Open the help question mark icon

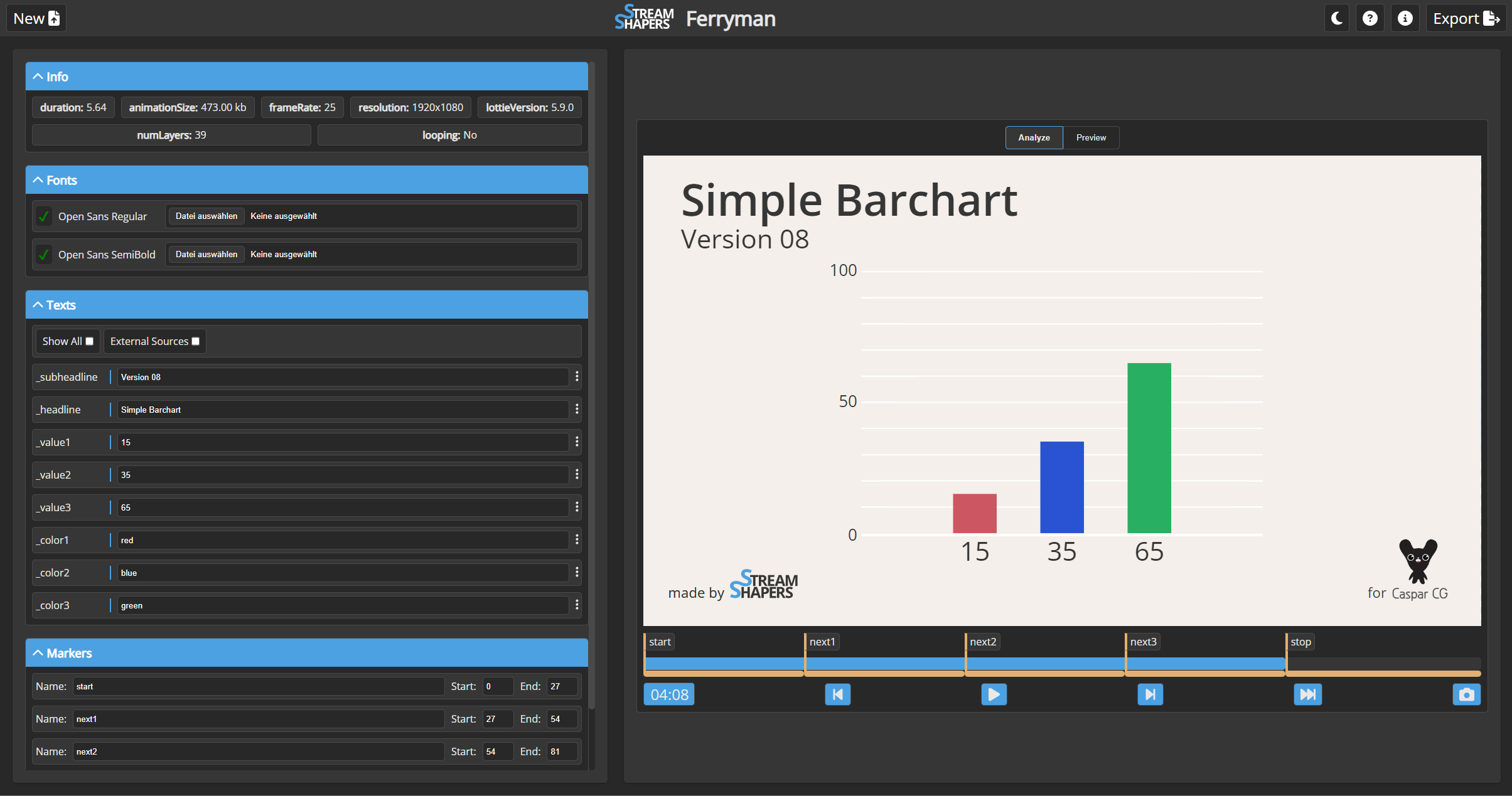(1370, 18)
